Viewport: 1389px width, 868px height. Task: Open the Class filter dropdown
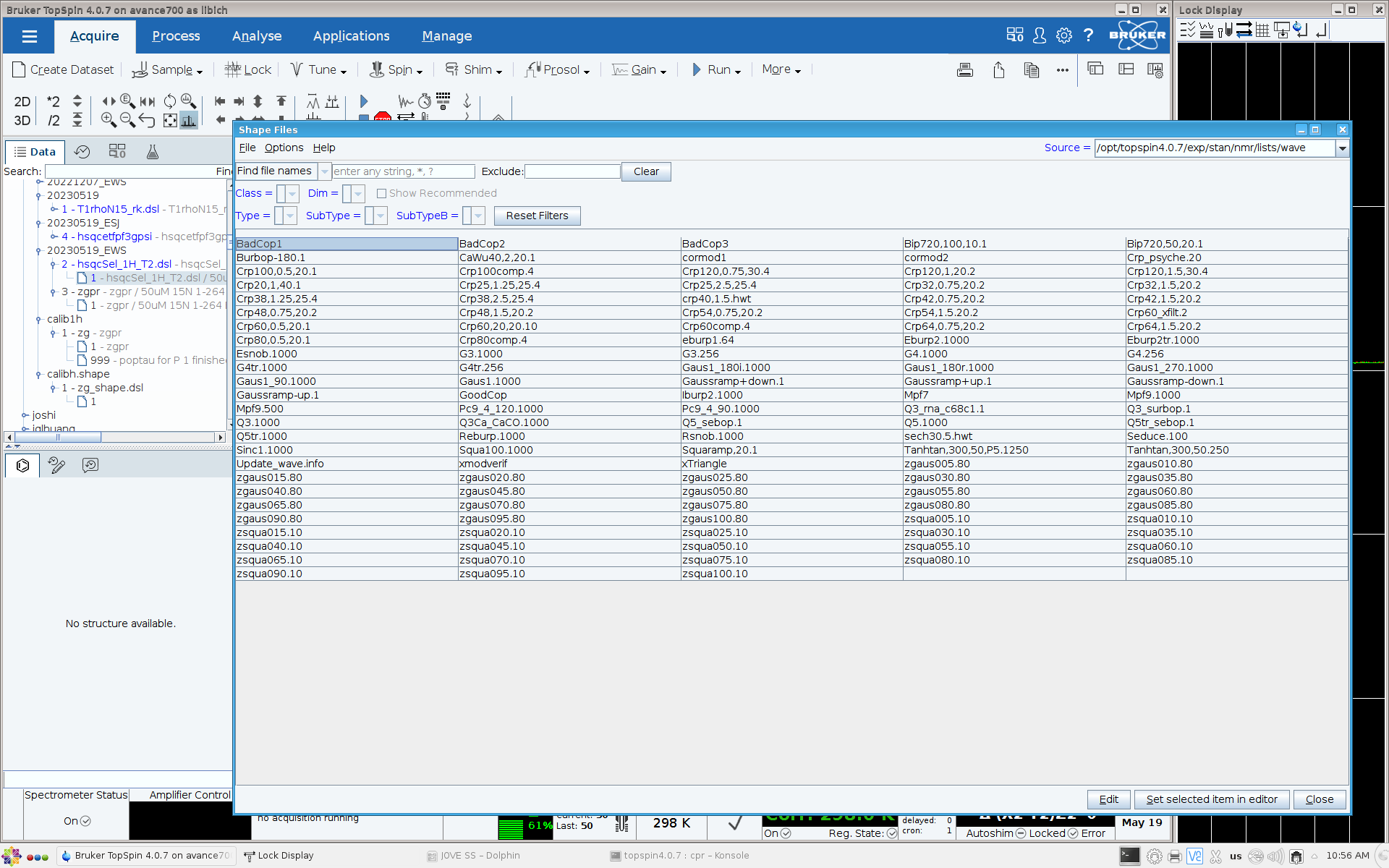point(292,194)
